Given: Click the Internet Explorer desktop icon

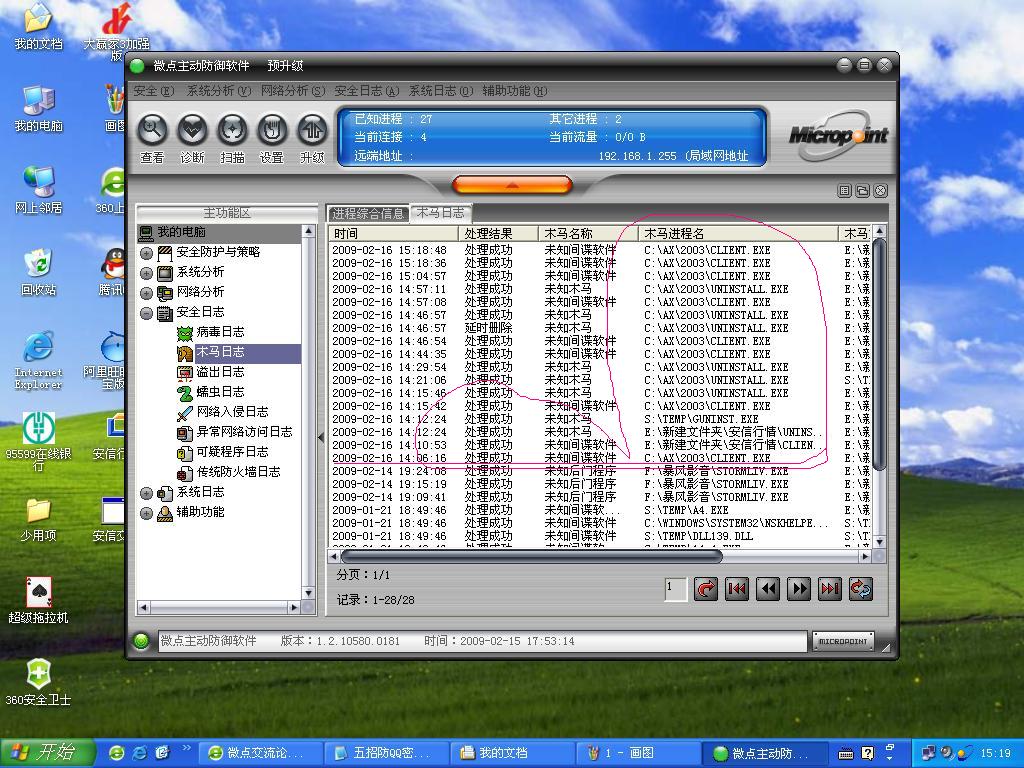Looking at the screenshot, I should tap(38, 360).
